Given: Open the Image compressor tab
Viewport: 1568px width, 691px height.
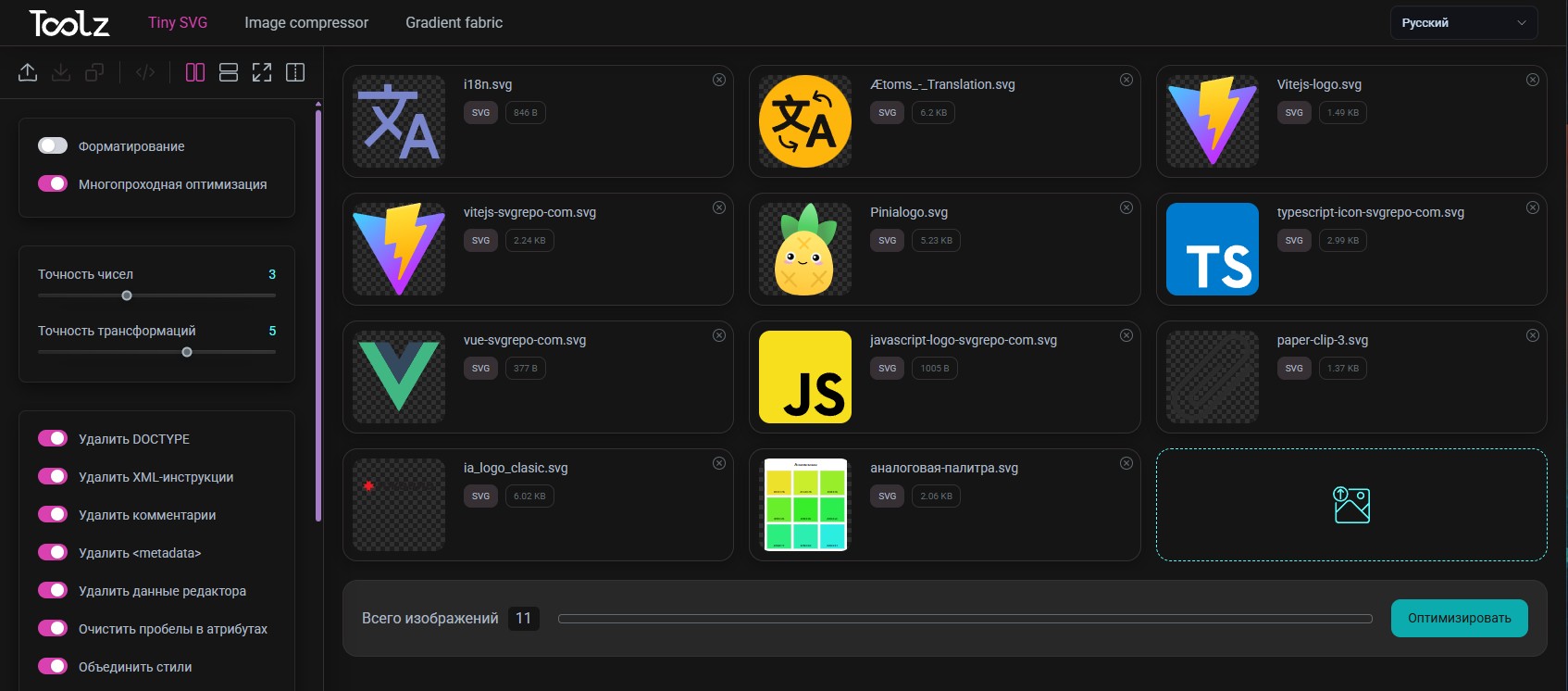Looking at the screenshot, I should click(306, 22).
